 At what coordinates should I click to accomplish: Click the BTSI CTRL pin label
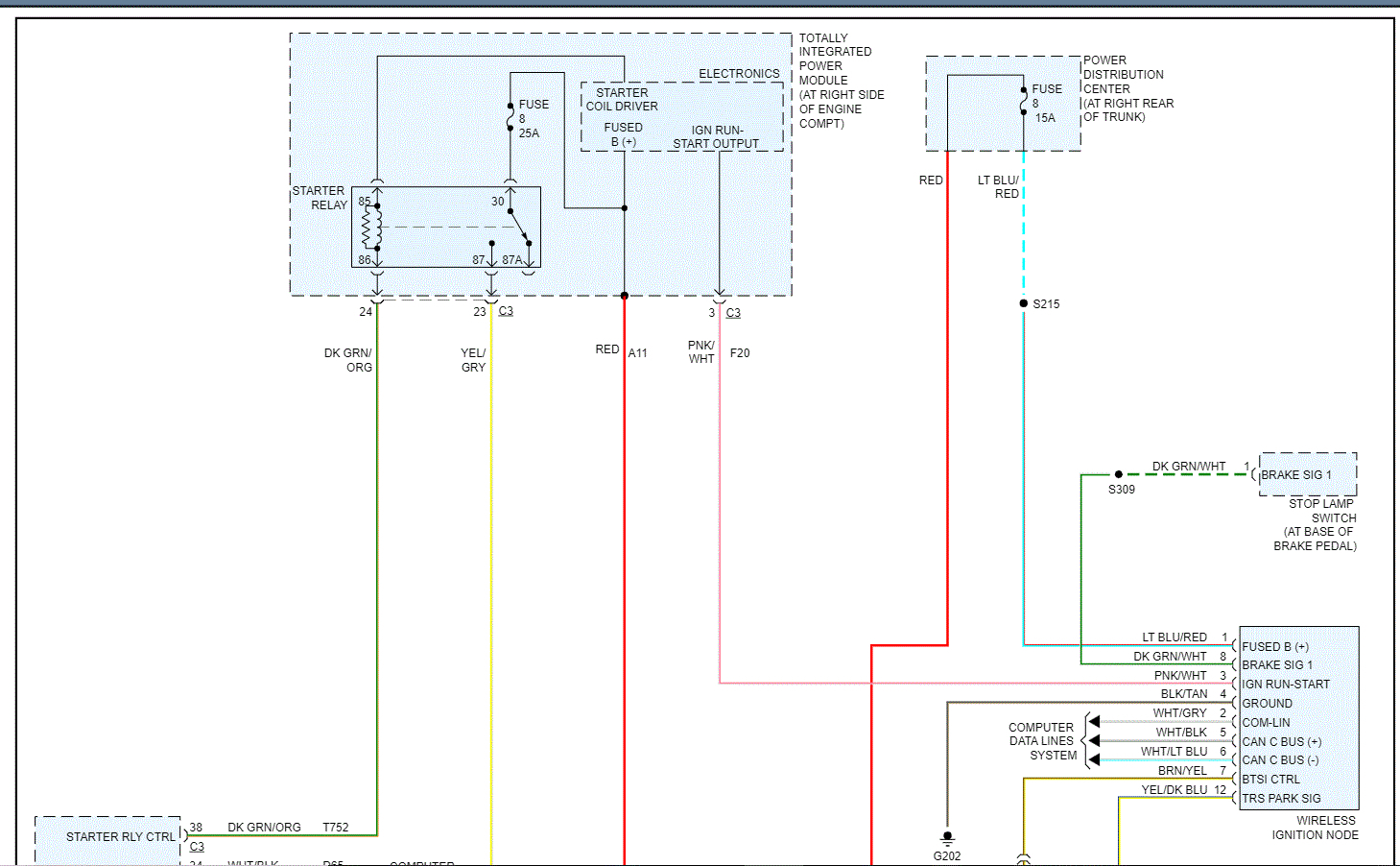(x=1271, y=780)
